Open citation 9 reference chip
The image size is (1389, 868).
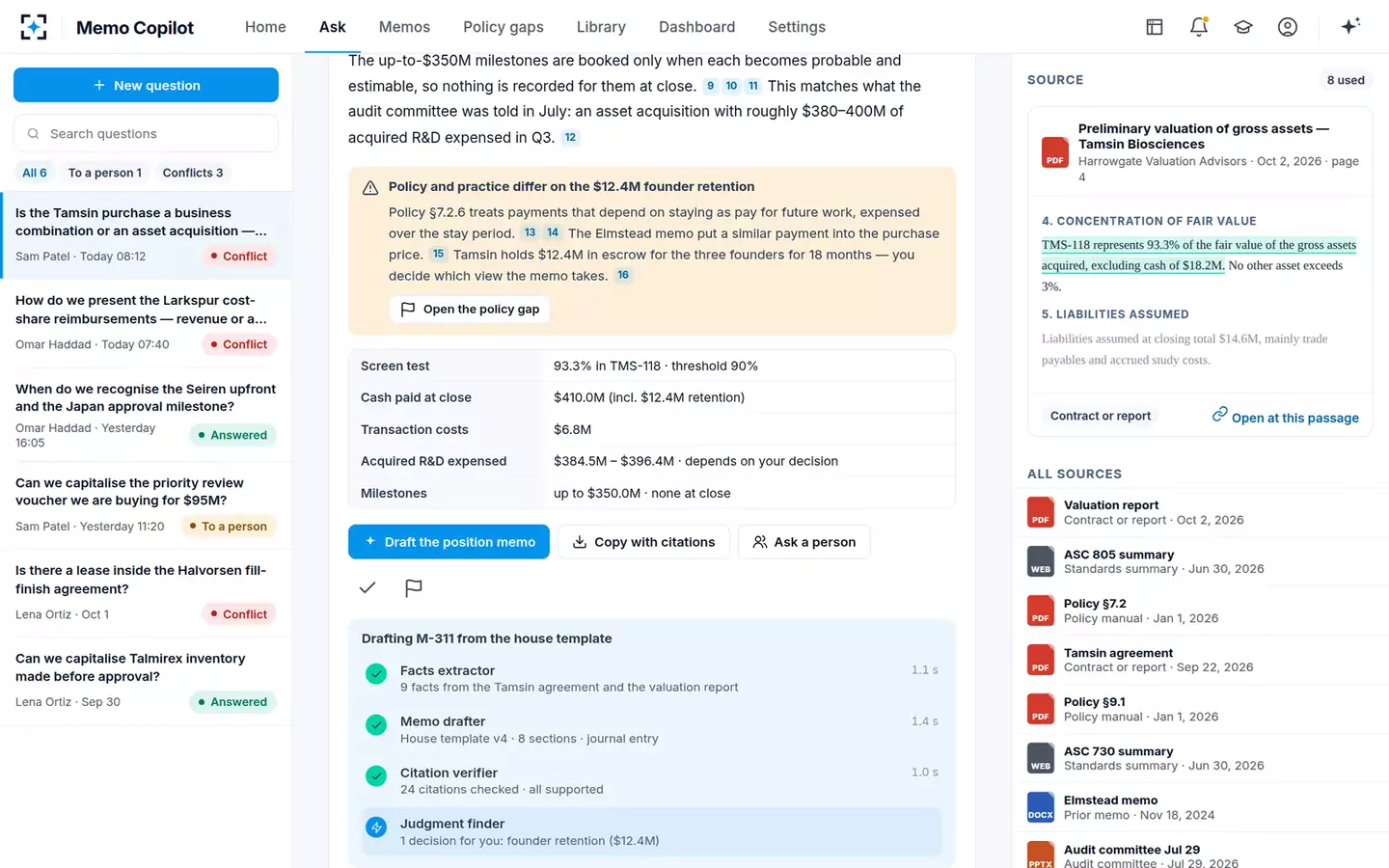click(x=711, y=86)
